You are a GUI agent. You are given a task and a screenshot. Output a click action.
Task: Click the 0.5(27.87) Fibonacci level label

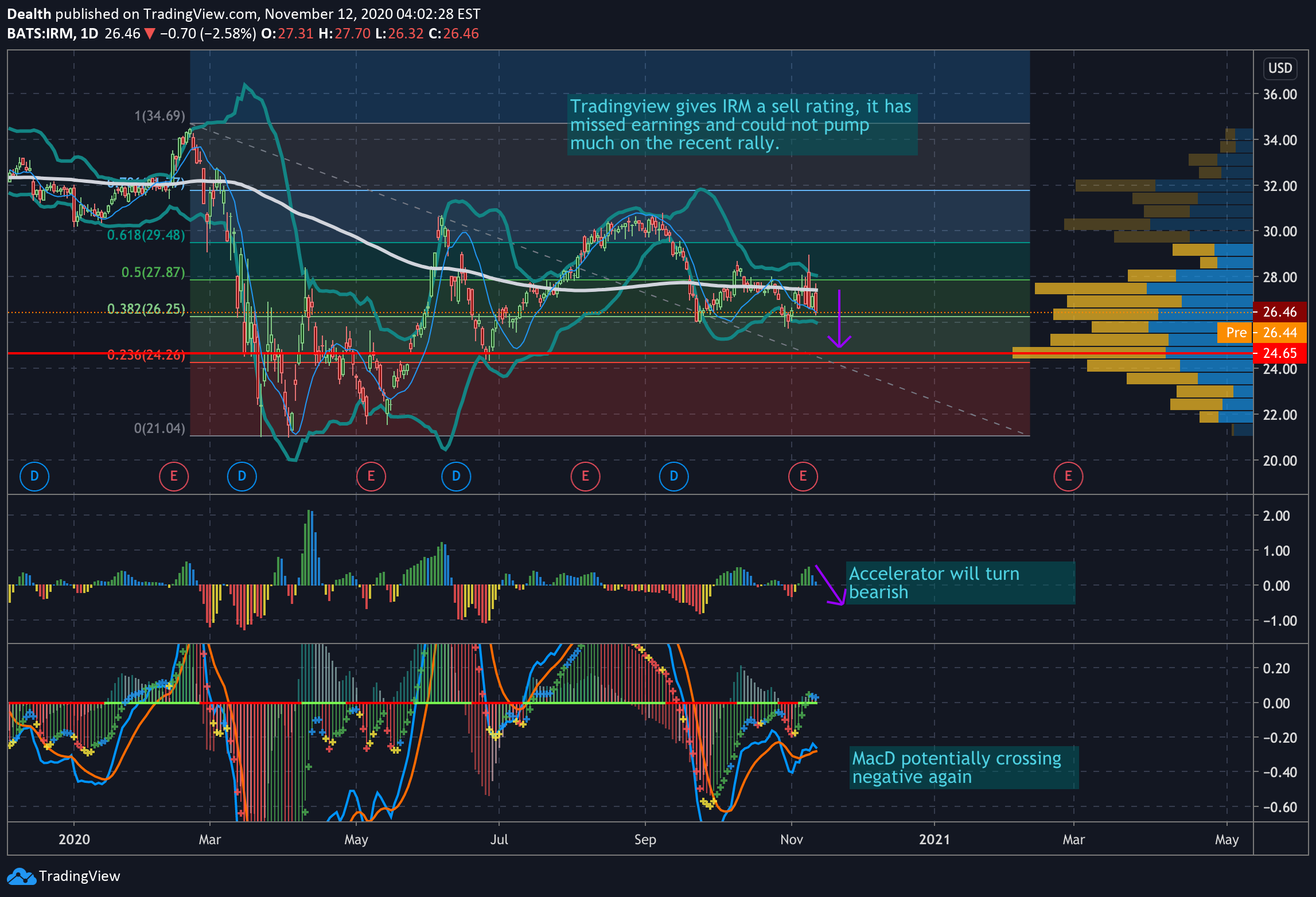tap(153, 272)
